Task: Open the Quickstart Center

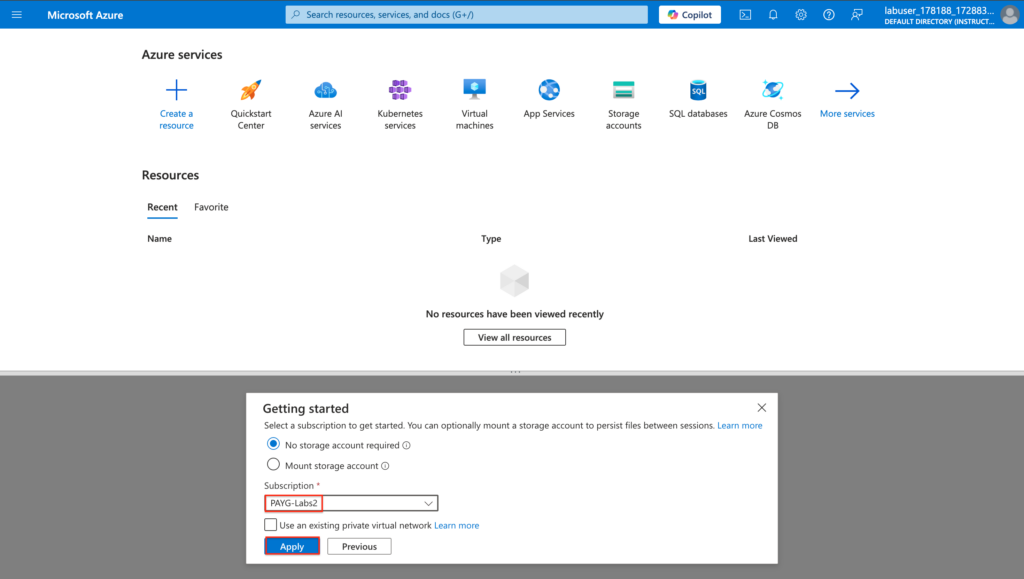Action: pos(250,98)
